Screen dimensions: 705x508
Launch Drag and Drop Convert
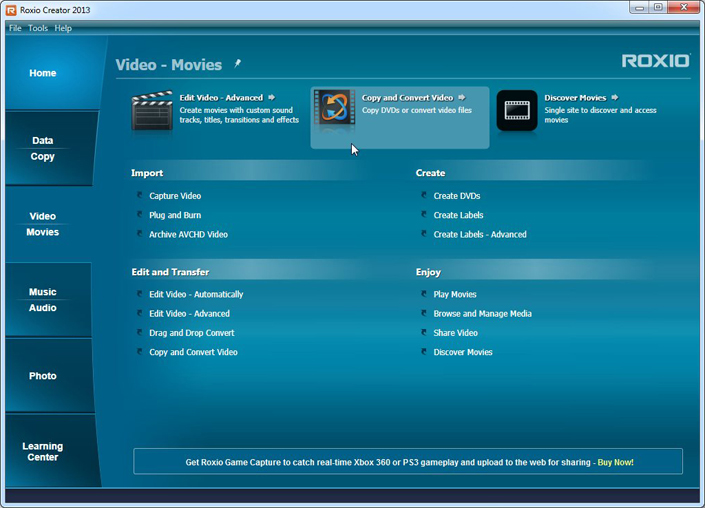pyautogui.click(x=192, y=333)
